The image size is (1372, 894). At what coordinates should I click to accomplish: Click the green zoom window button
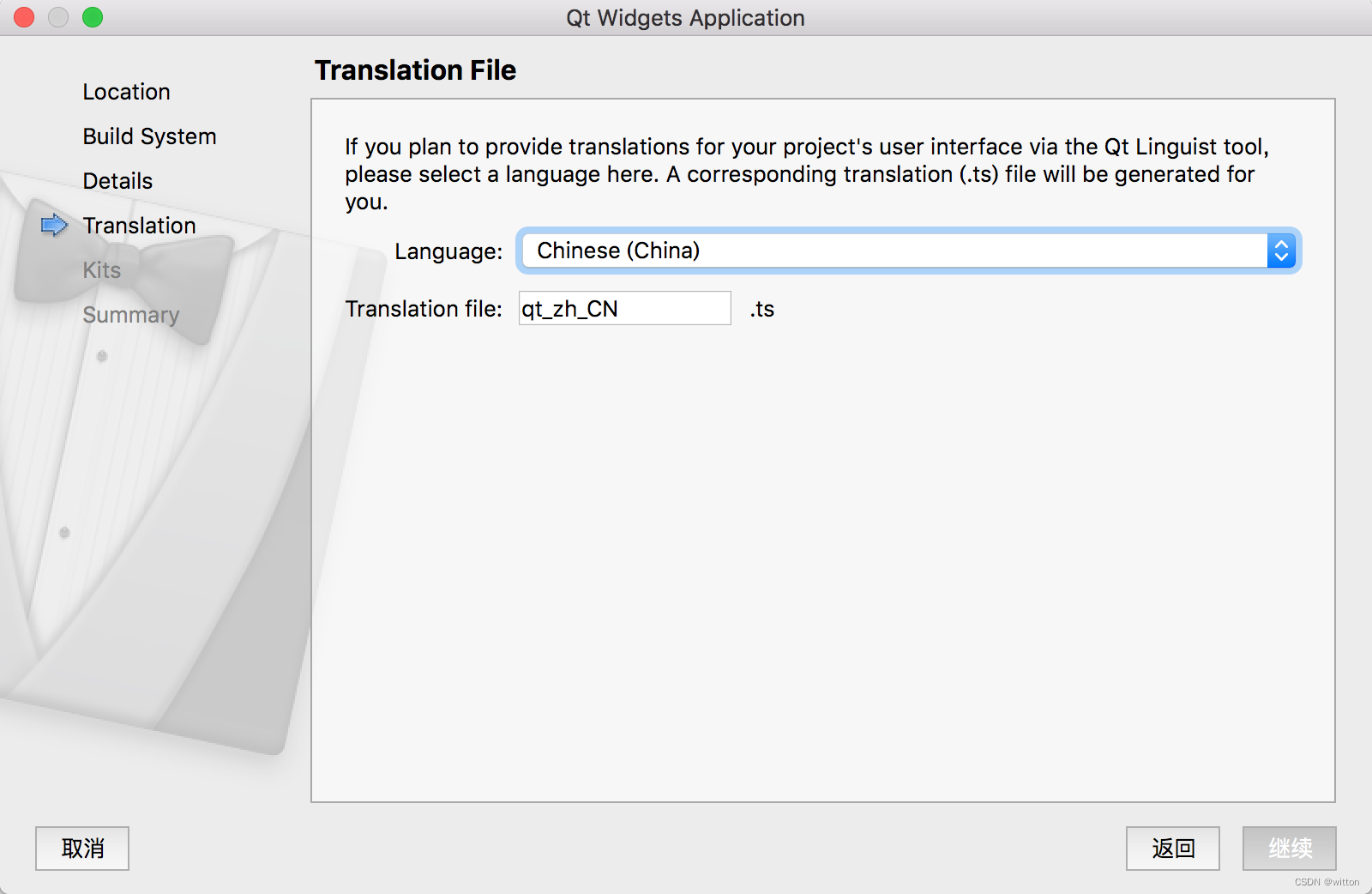(93, 17)
